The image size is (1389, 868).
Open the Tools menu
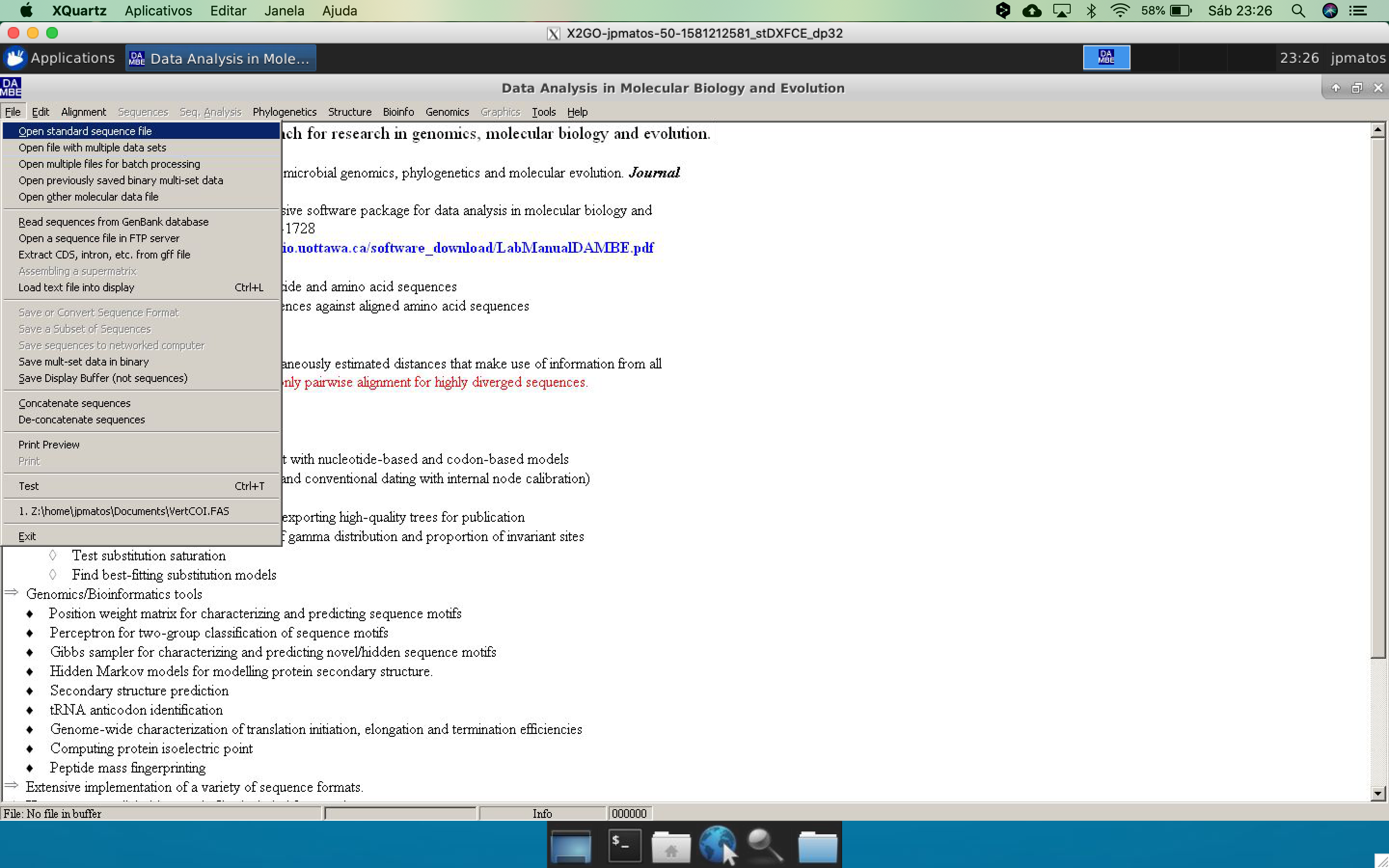[543, 112]
